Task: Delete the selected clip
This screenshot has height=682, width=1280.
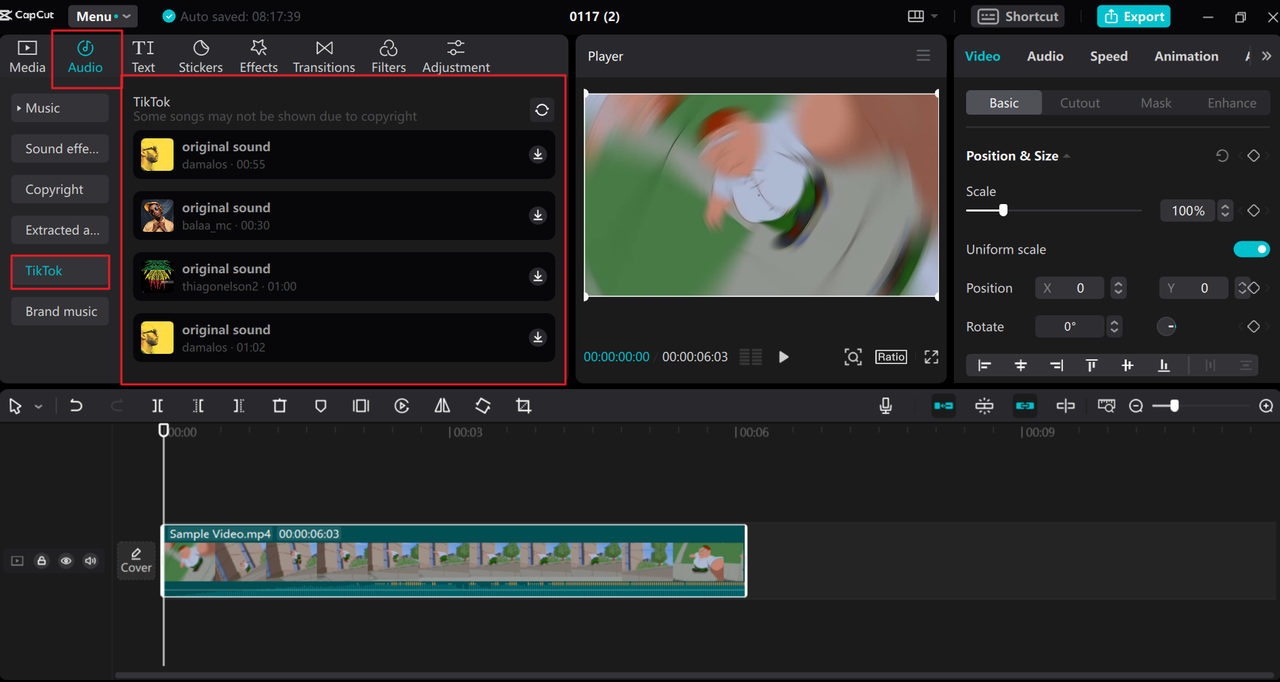Action: point(280,406)
